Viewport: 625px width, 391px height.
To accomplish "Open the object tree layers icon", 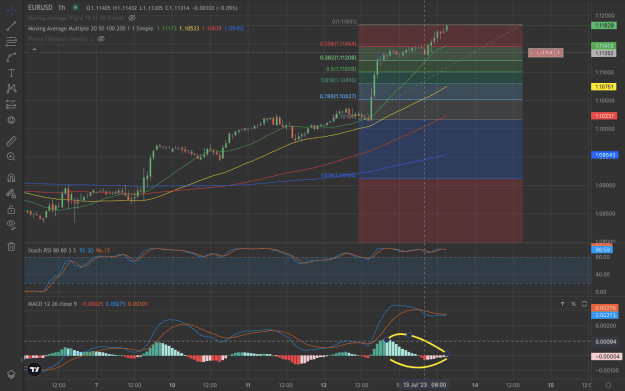I will (11, 374).
